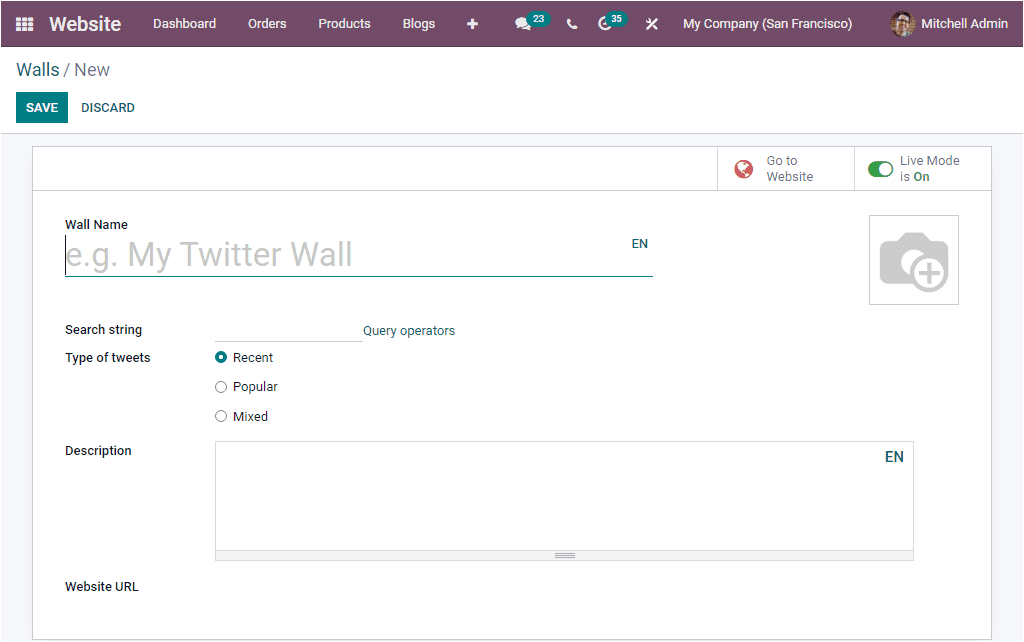Select the Popular tweets option
The height and width of the screenshot is (642, 1024).
coord(220,387)
